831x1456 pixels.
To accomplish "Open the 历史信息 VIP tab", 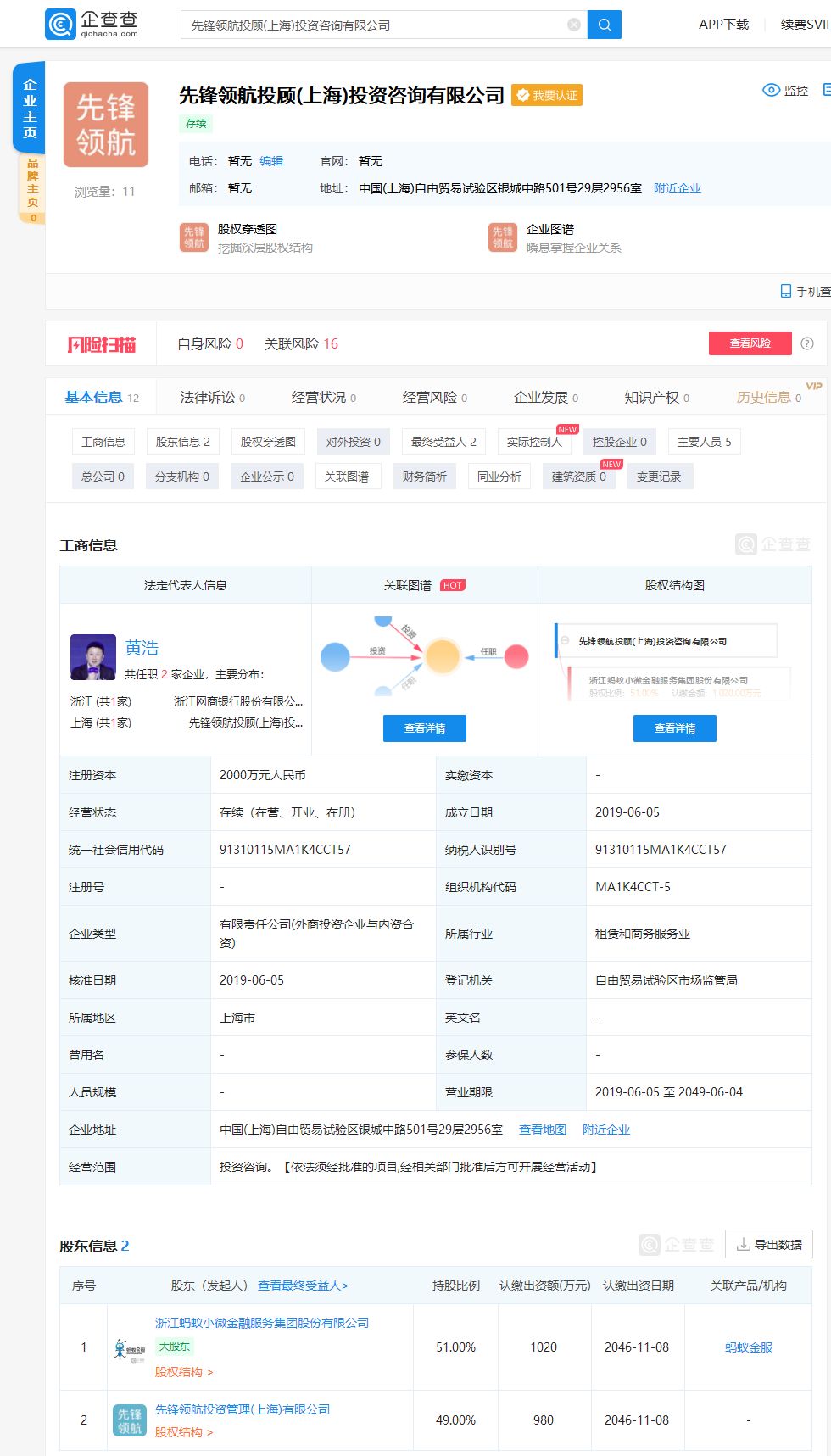I will (769, 397).
